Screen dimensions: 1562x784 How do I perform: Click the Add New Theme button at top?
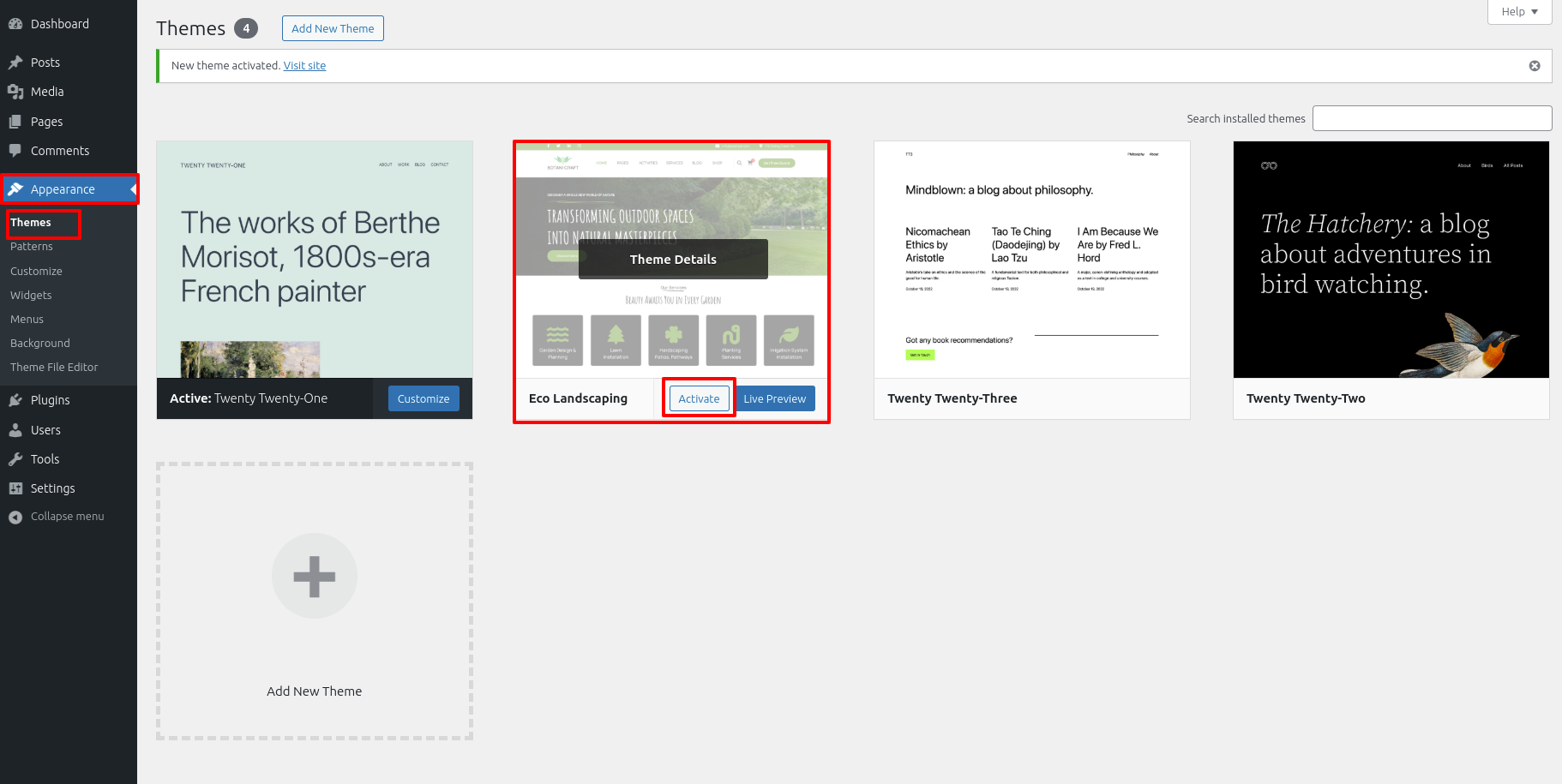333,28
